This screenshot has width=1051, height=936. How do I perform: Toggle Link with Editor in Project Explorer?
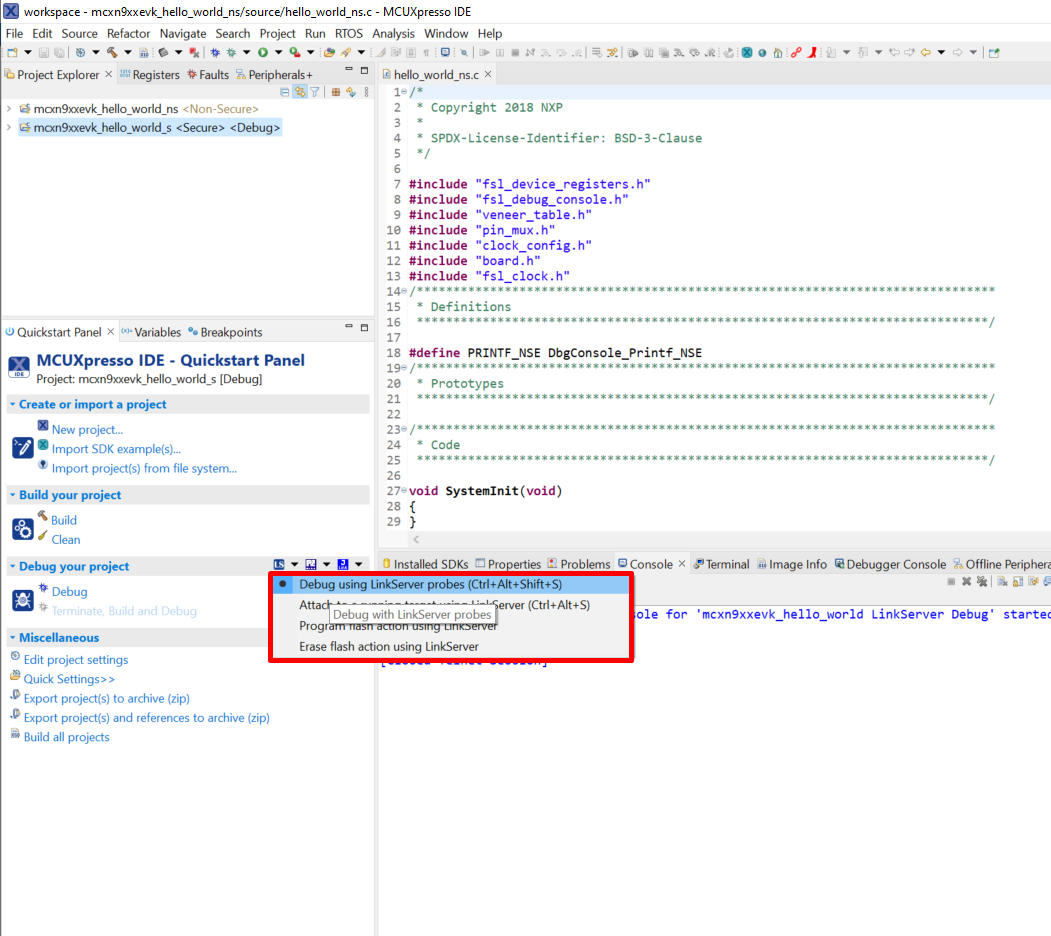tap(299, 92)
